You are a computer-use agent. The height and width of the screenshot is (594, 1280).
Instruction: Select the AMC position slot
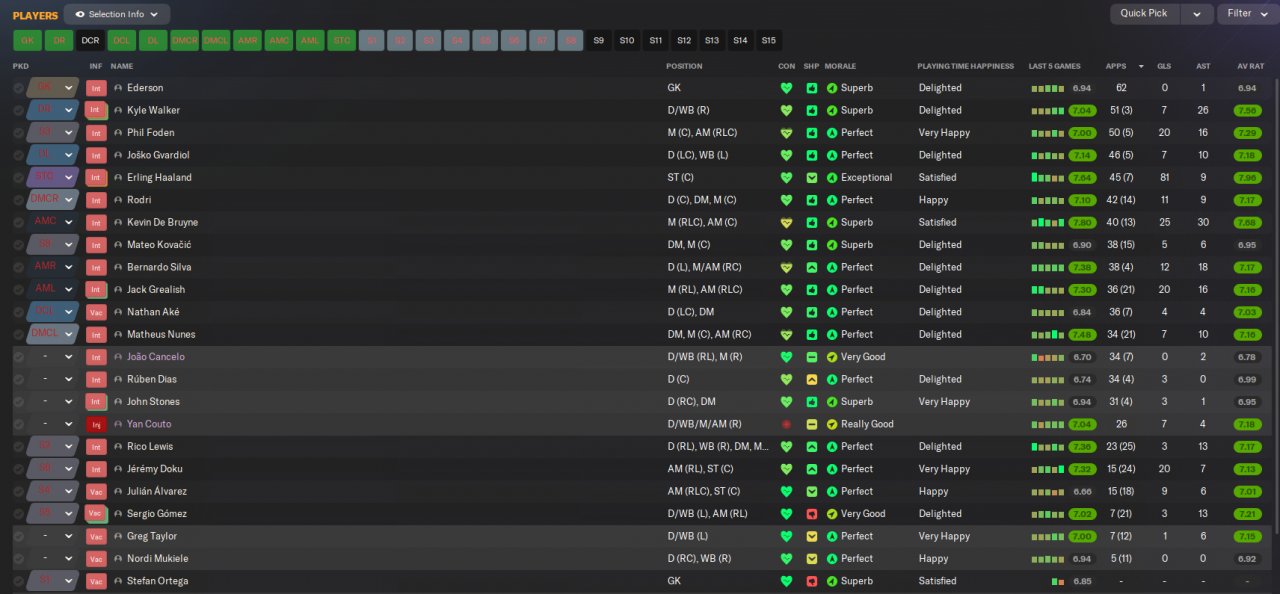click(279, 41)
